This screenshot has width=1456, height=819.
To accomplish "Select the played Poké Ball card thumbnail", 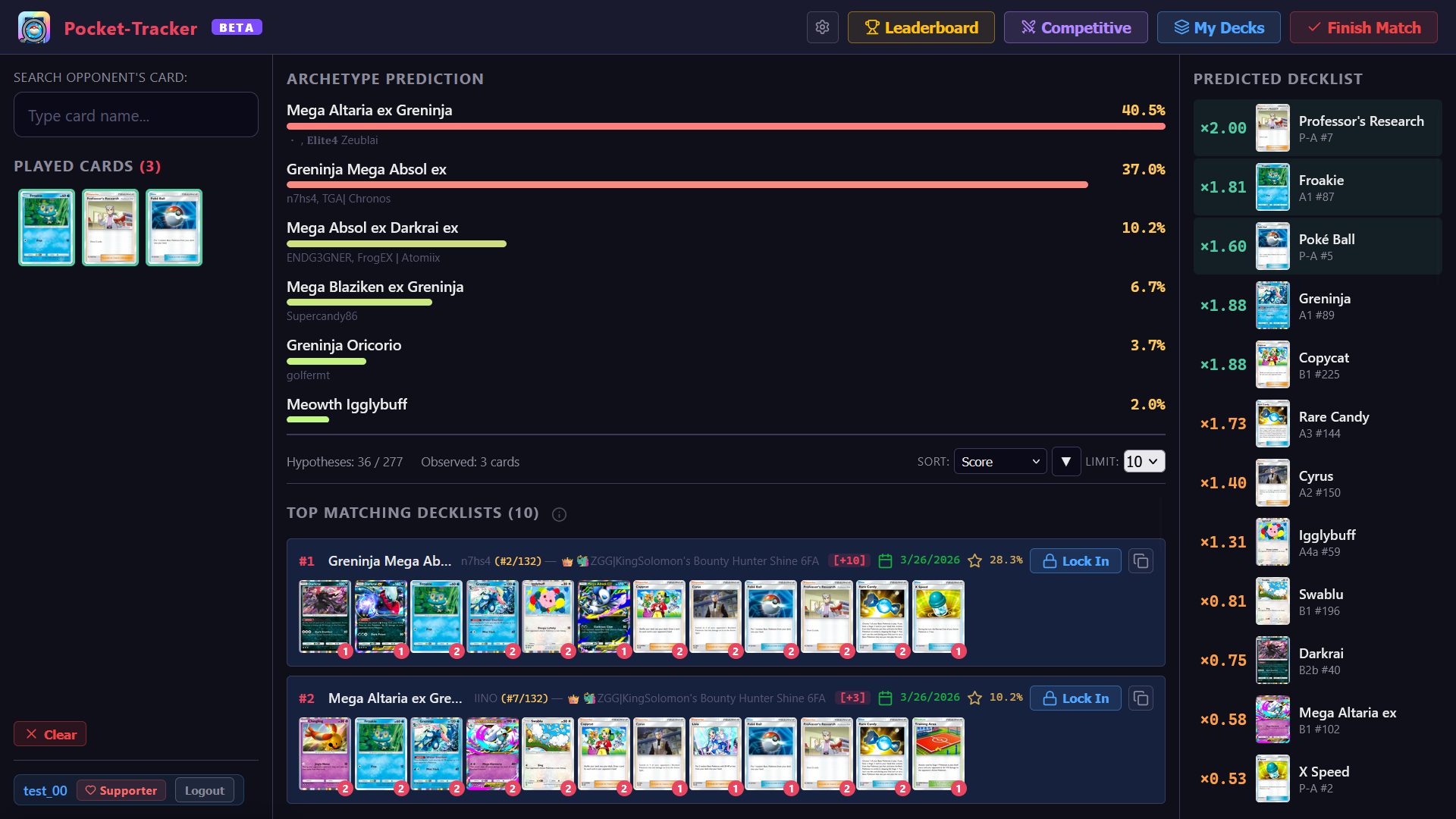I will coord(174,227).
